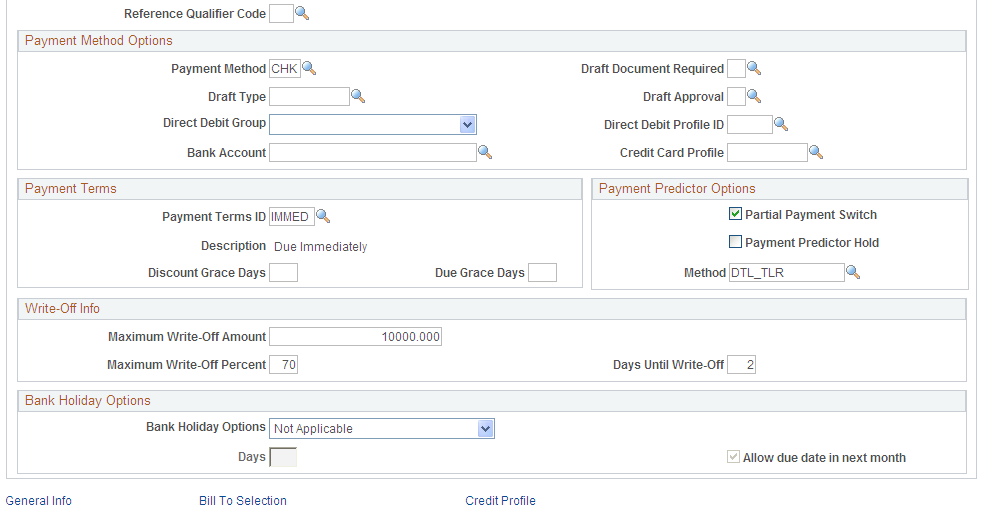Enable Payment Predictor Hold checkbox
This screenshot has width=983, height=511.
coord(735,241)
